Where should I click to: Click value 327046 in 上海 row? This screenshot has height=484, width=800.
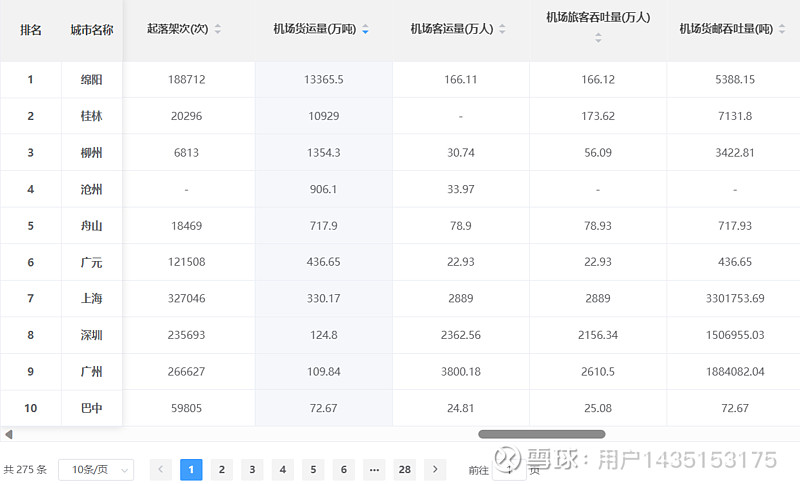187,298
